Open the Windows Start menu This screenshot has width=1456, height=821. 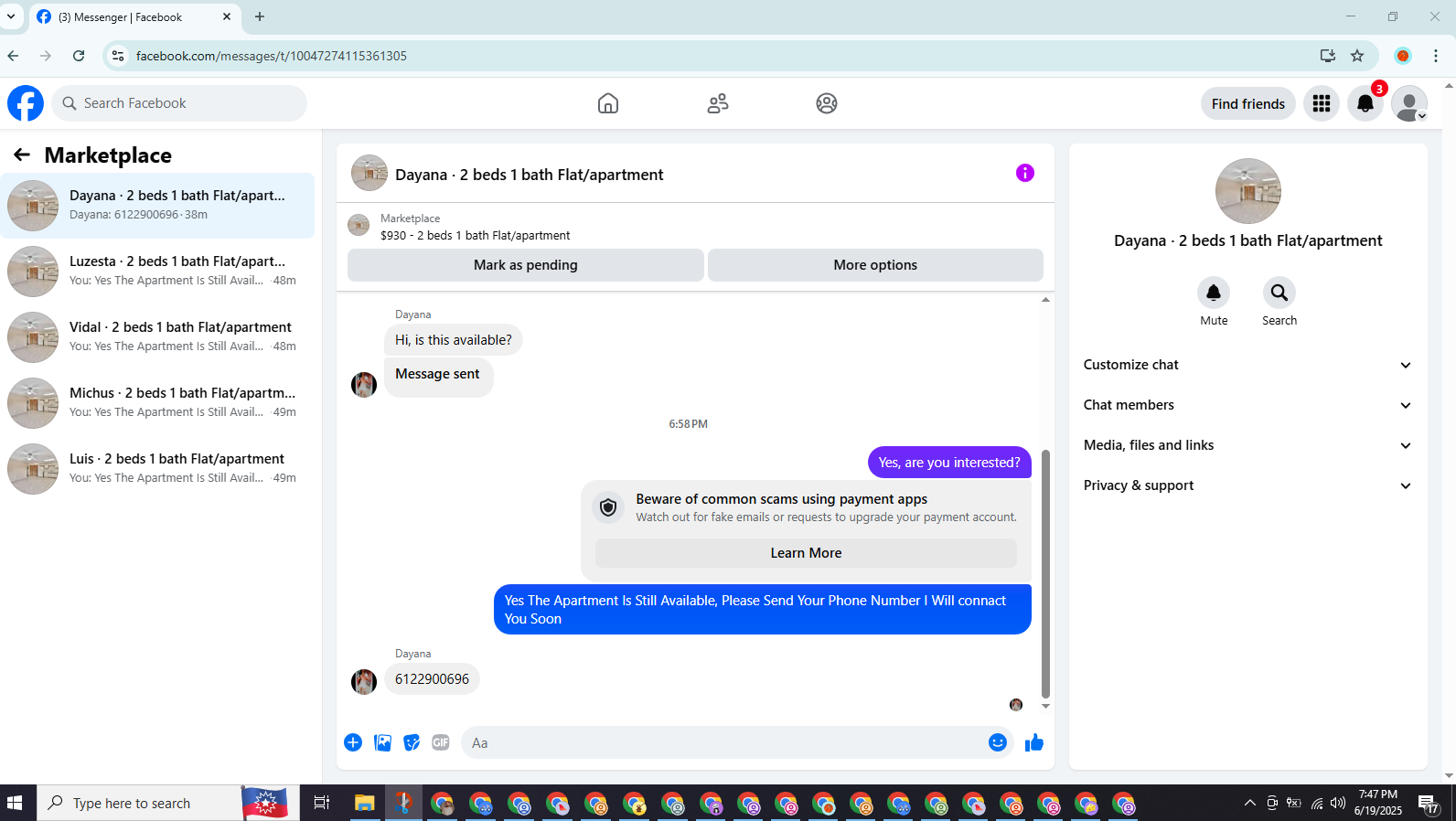[15, 803]
